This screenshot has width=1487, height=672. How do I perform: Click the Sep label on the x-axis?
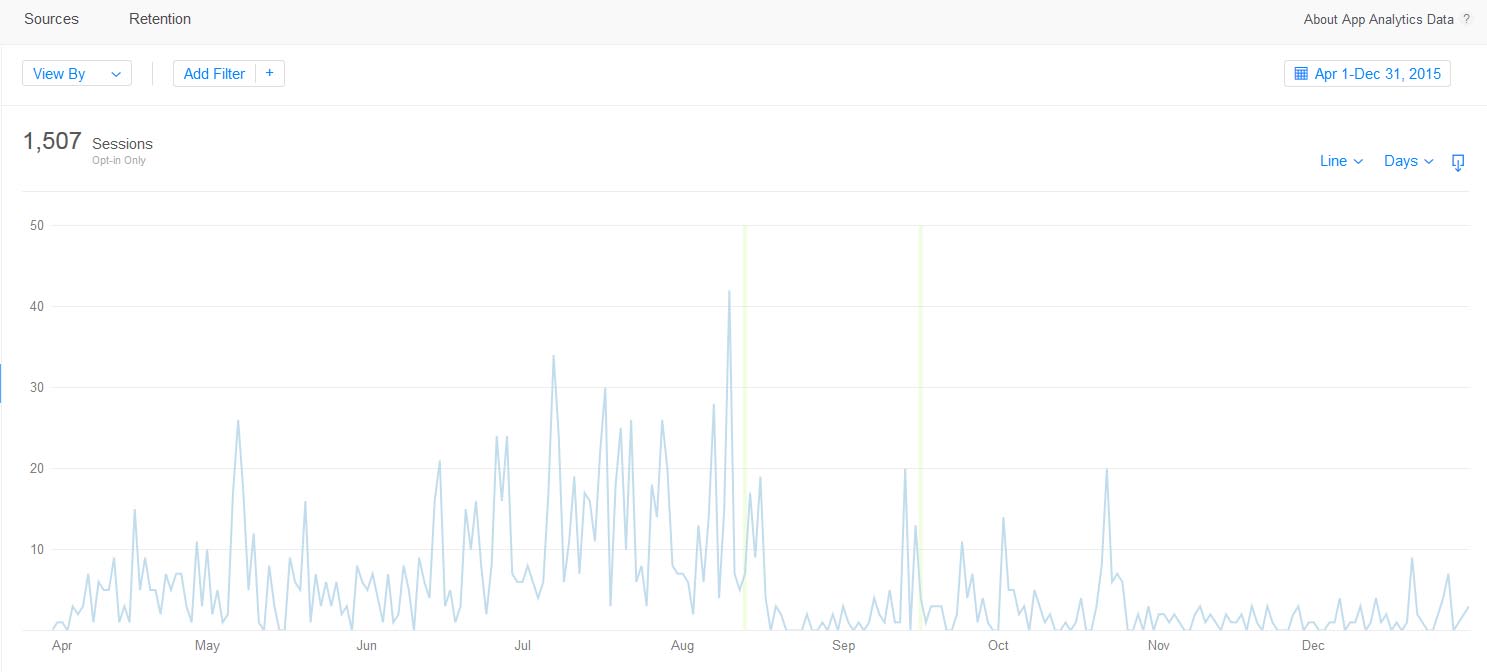[843, 646]
